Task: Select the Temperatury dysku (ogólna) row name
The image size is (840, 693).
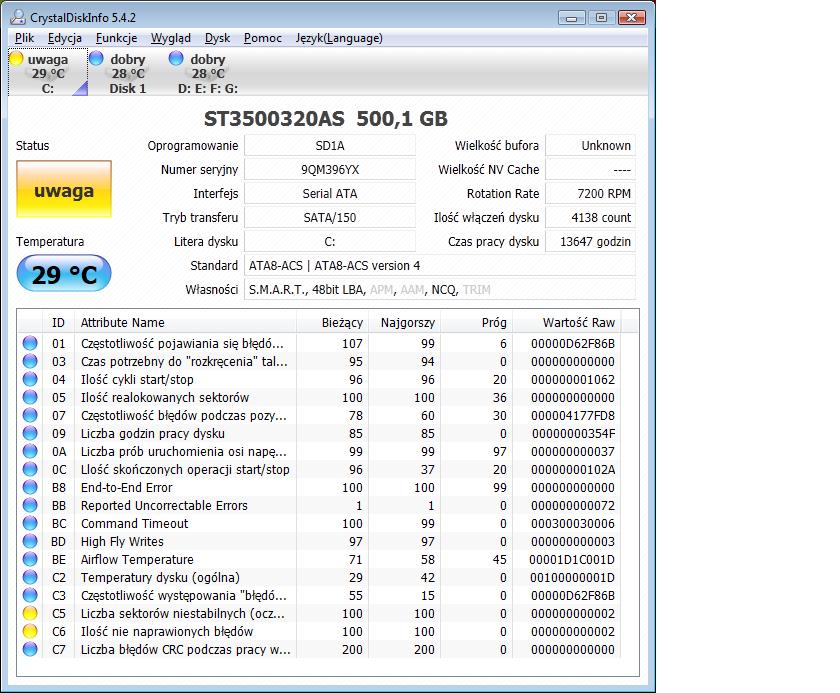Action: tap(160, 577)
